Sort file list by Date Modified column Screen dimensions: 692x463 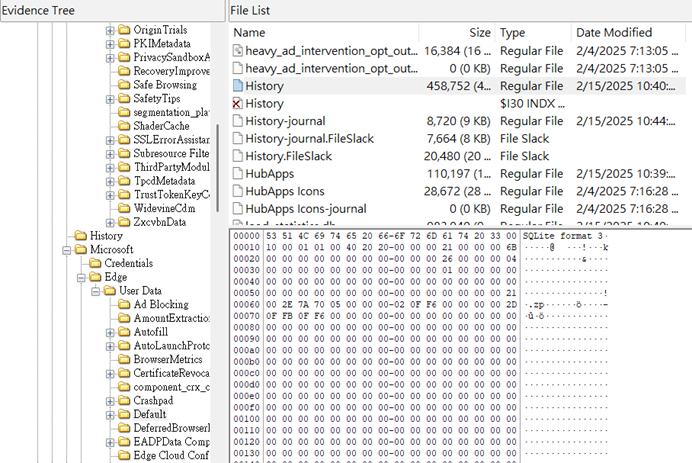[629, 33]
